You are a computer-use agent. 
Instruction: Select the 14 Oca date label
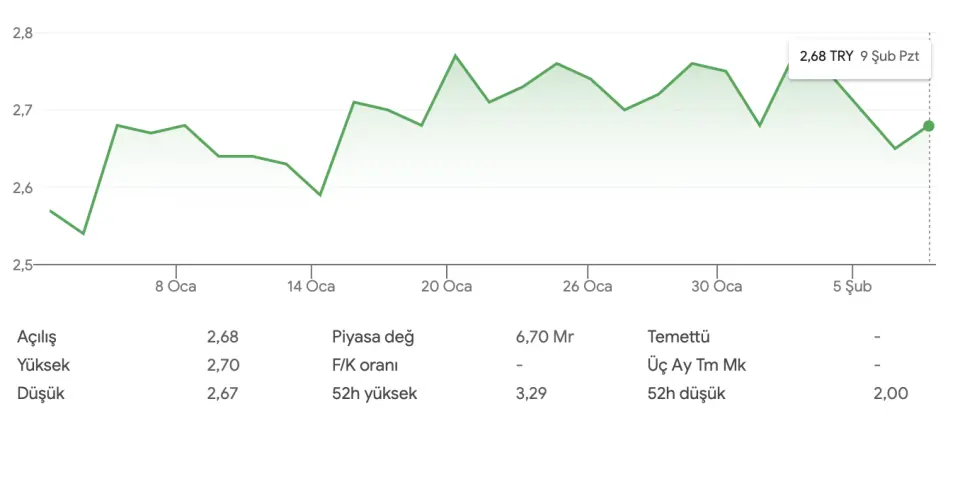coord(310,287)
